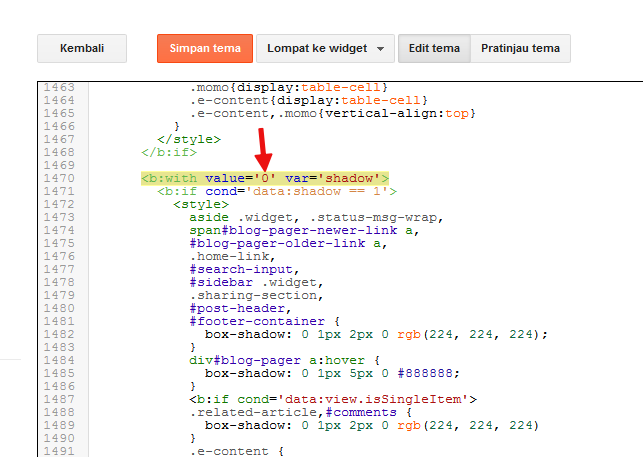Save theme with Simpan tema button
This screenshot has height=457, width=643.
click(x=205, y=48)
